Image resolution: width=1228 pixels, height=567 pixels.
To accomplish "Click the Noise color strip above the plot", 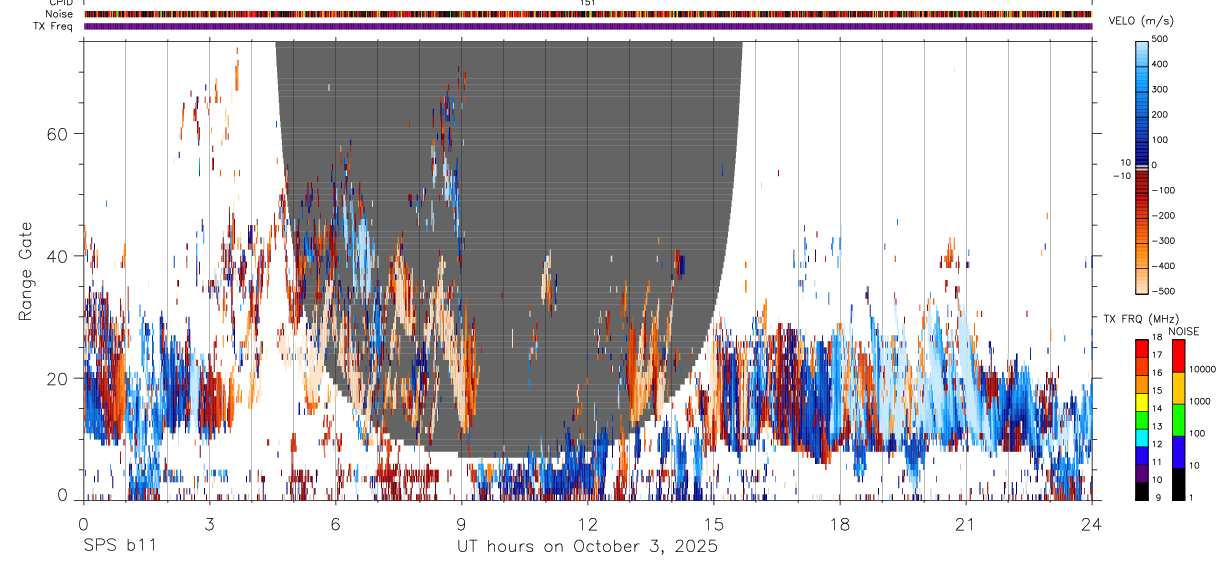I will coord(588,15).
